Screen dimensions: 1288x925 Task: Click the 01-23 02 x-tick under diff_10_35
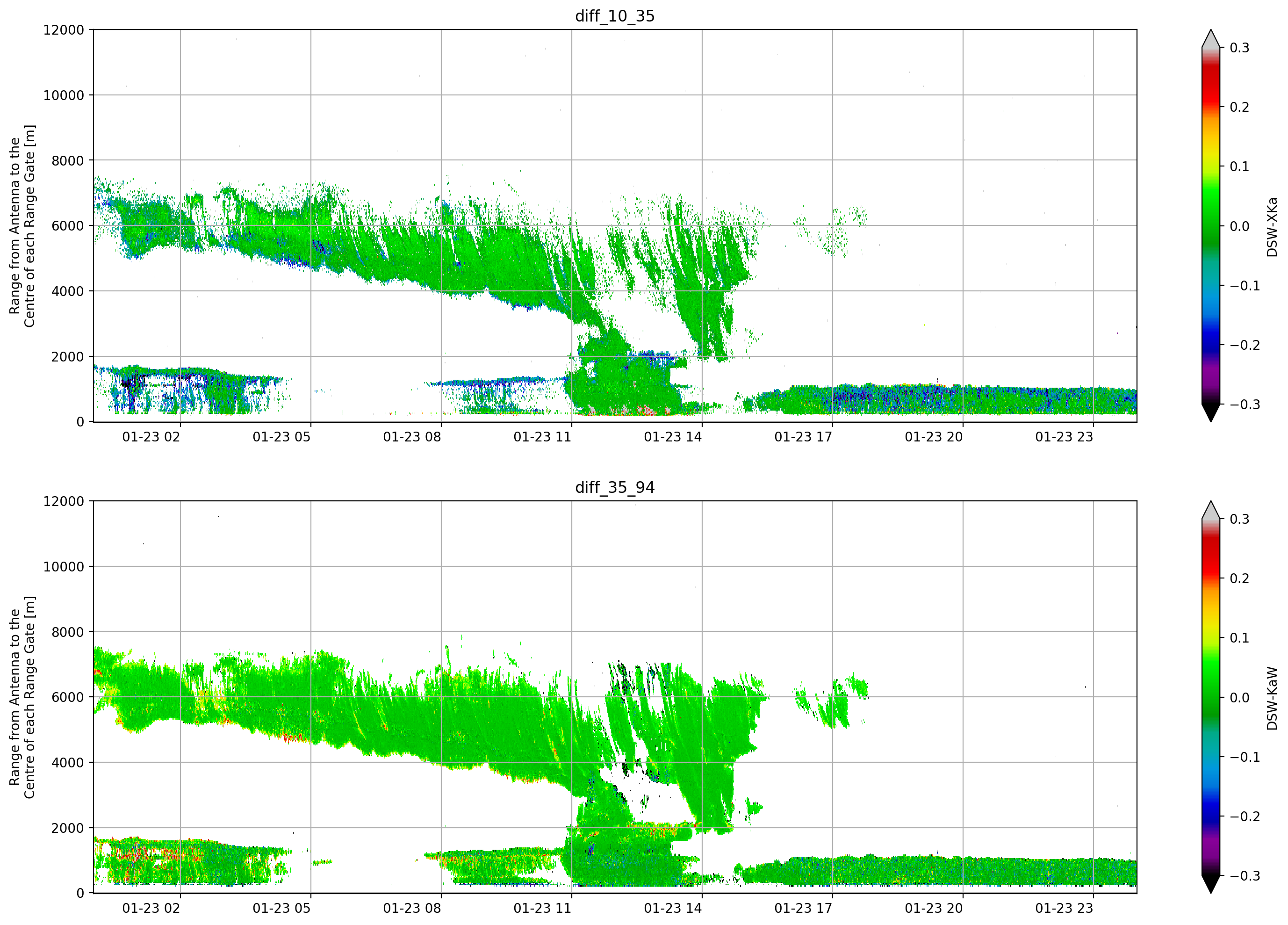151,437
